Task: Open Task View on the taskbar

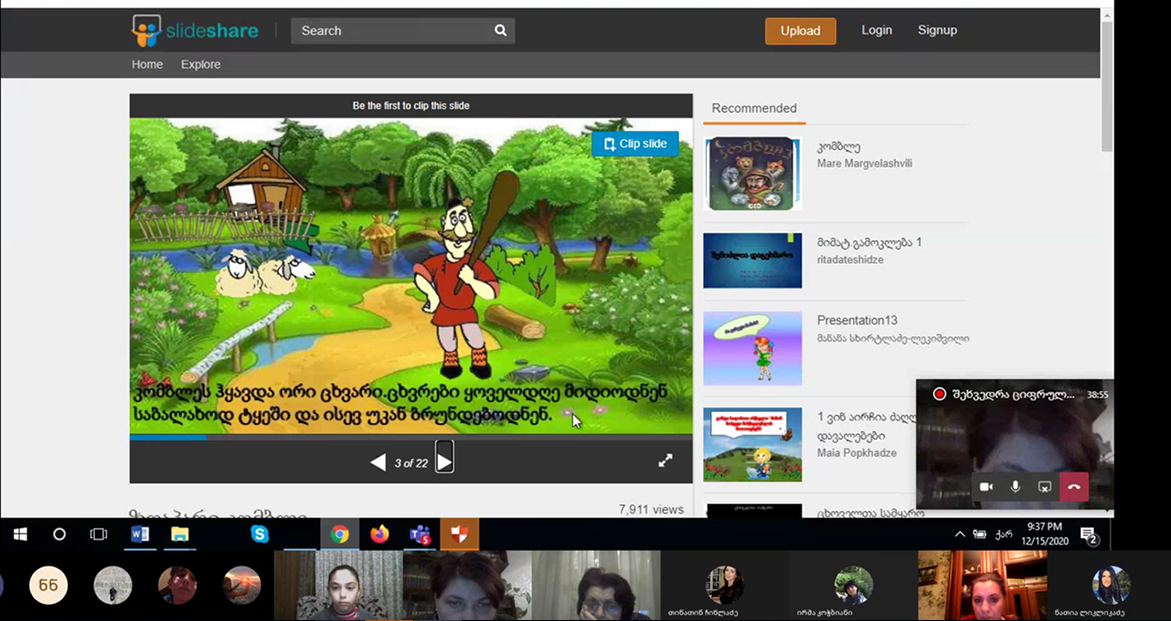Action: coord(99,534)
